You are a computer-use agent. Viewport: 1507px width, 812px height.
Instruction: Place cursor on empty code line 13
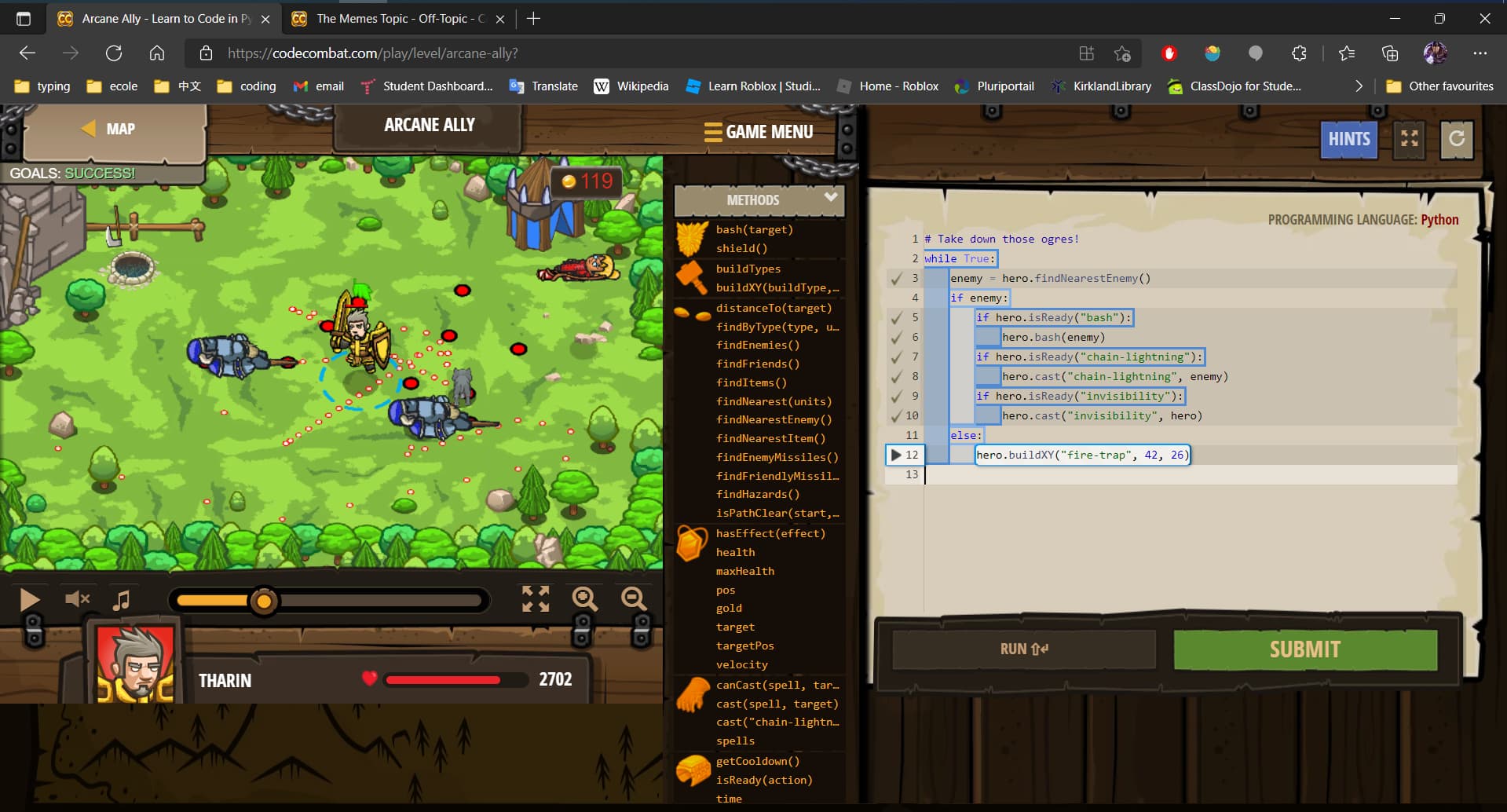[x=1190, y=474]
